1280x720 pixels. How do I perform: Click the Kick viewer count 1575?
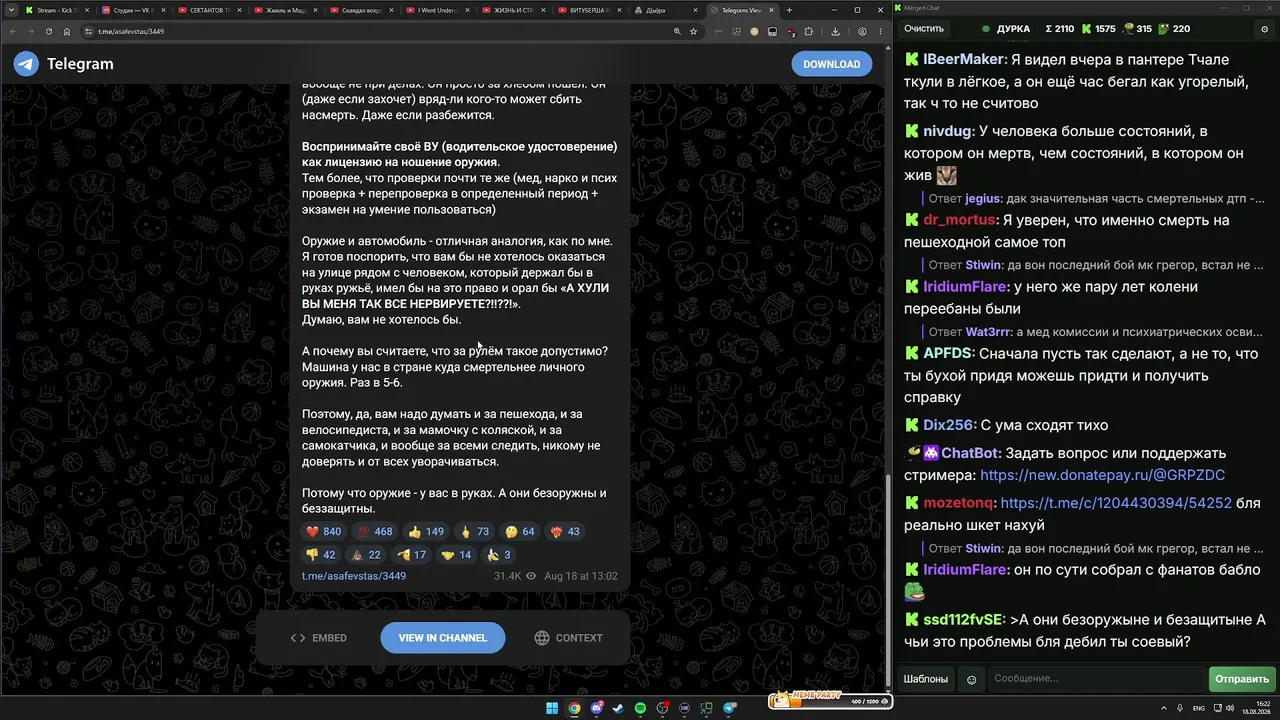pyautogui.click(x=1097, y=29)
